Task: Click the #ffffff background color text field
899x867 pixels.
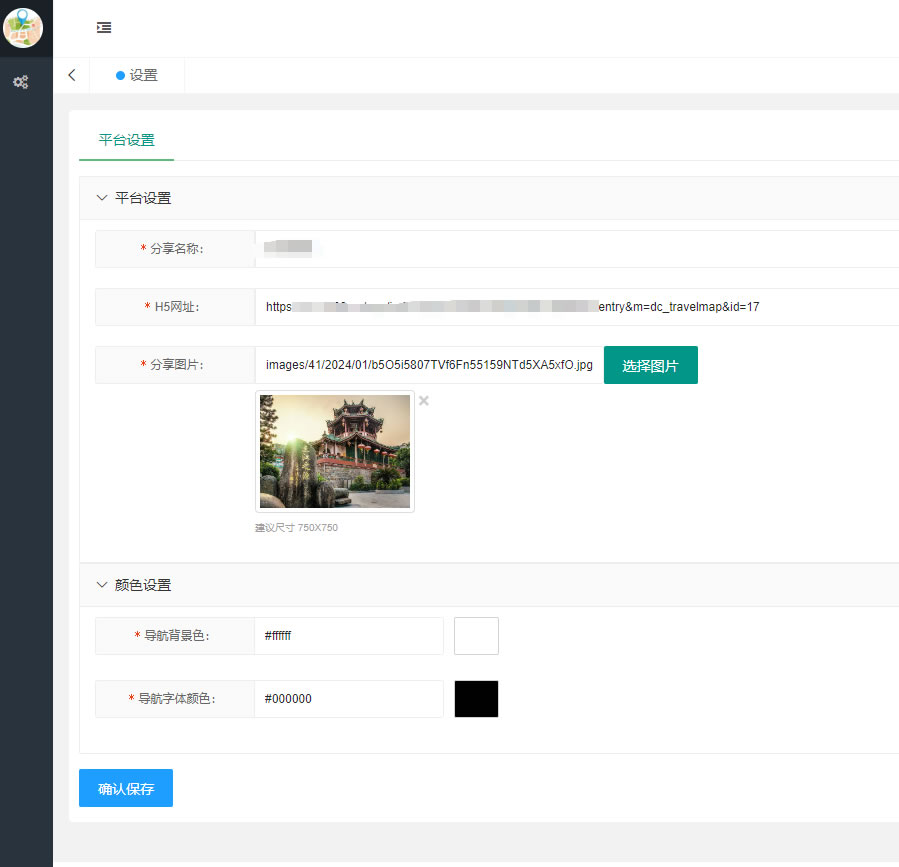Action: click(348, 636)
